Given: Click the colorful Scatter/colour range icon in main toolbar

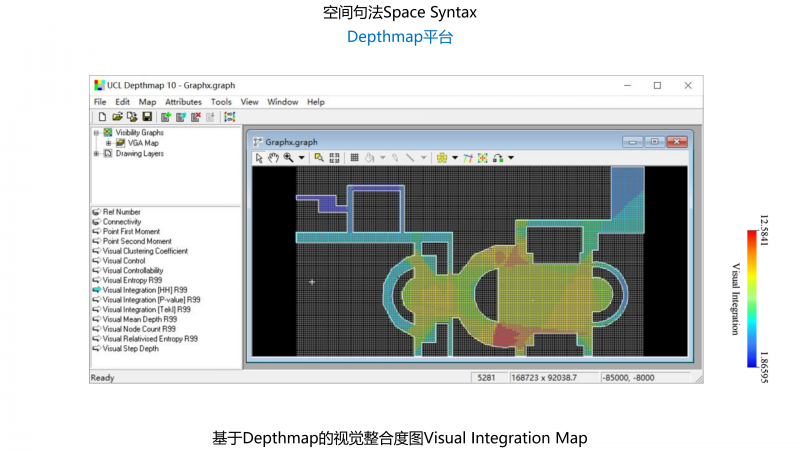Looking at the screenshot, I should [230, 117].
